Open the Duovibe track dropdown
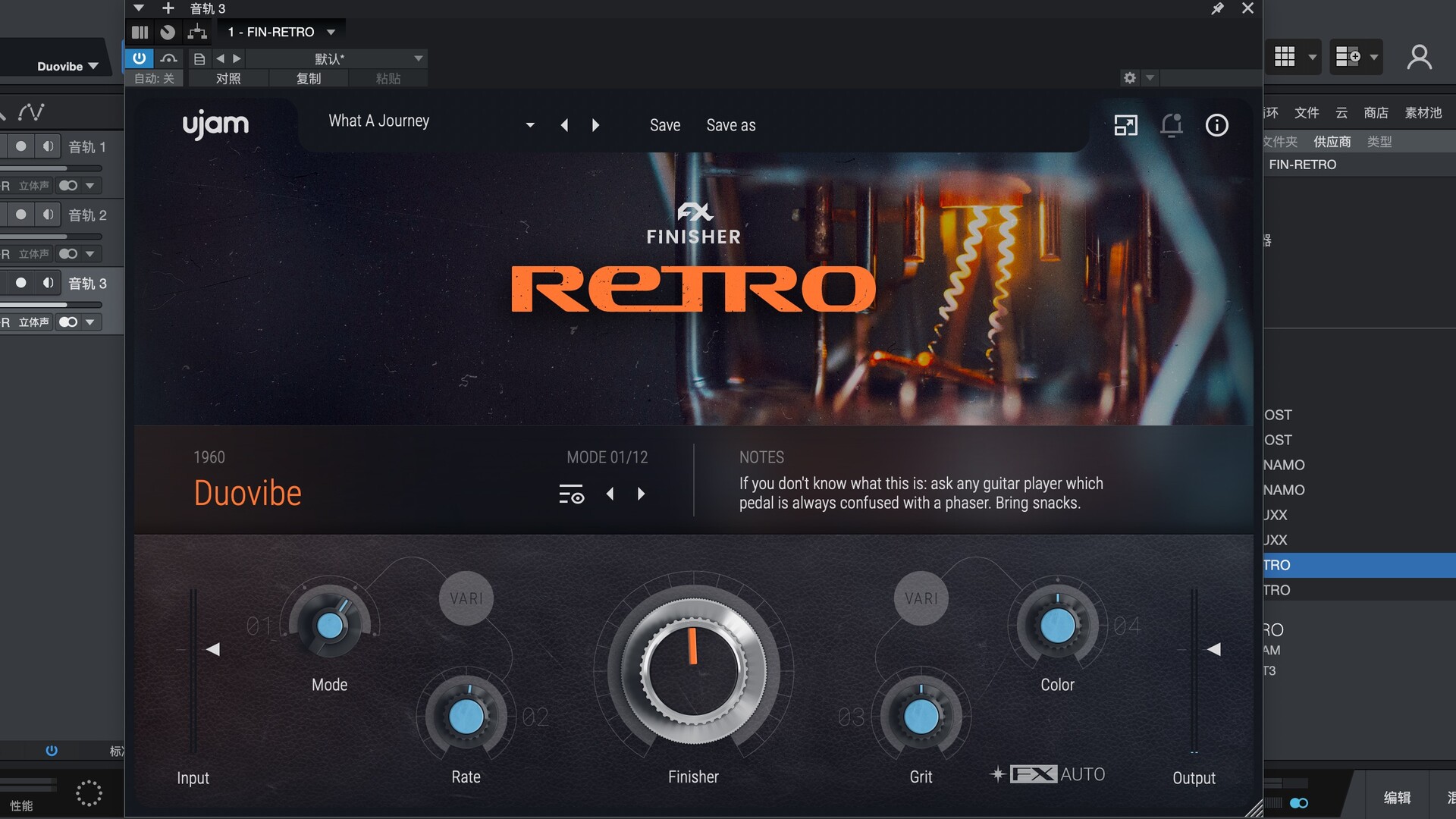 [67, 66]
